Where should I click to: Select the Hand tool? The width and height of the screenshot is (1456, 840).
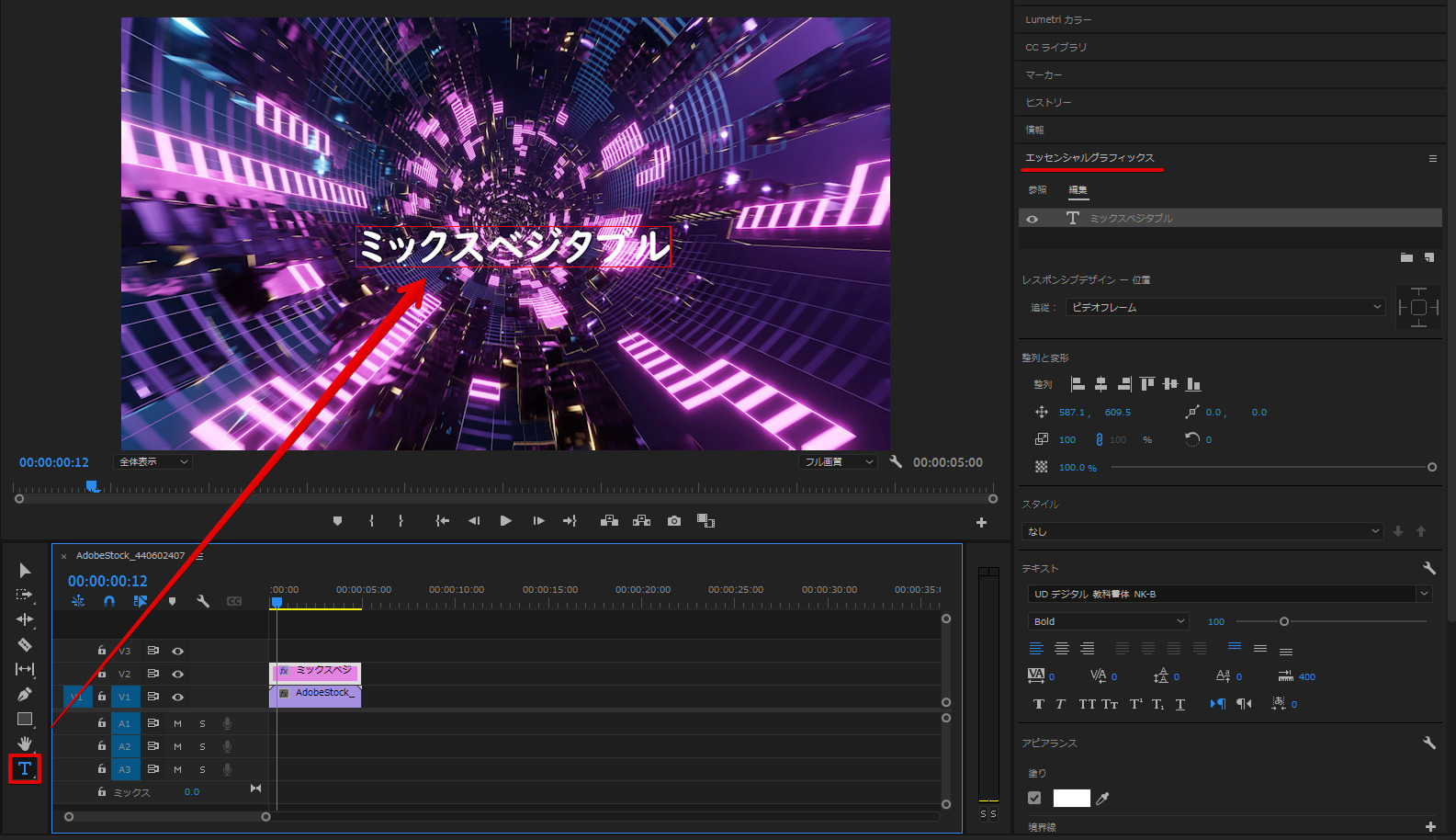pos(25,743)
